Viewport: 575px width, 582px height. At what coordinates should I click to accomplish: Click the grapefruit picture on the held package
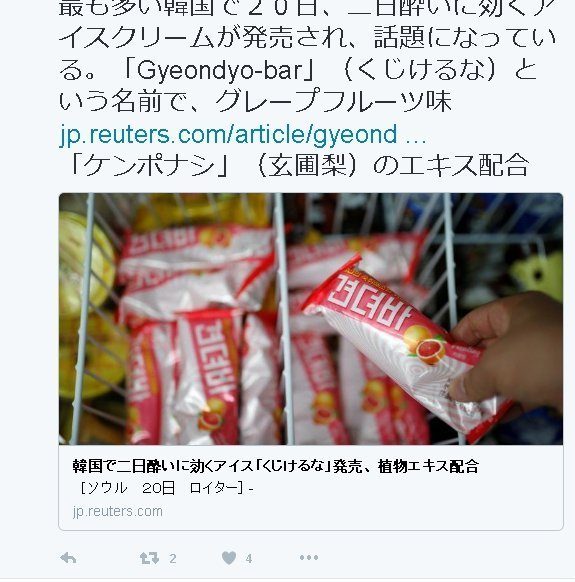tap(424, 345)
